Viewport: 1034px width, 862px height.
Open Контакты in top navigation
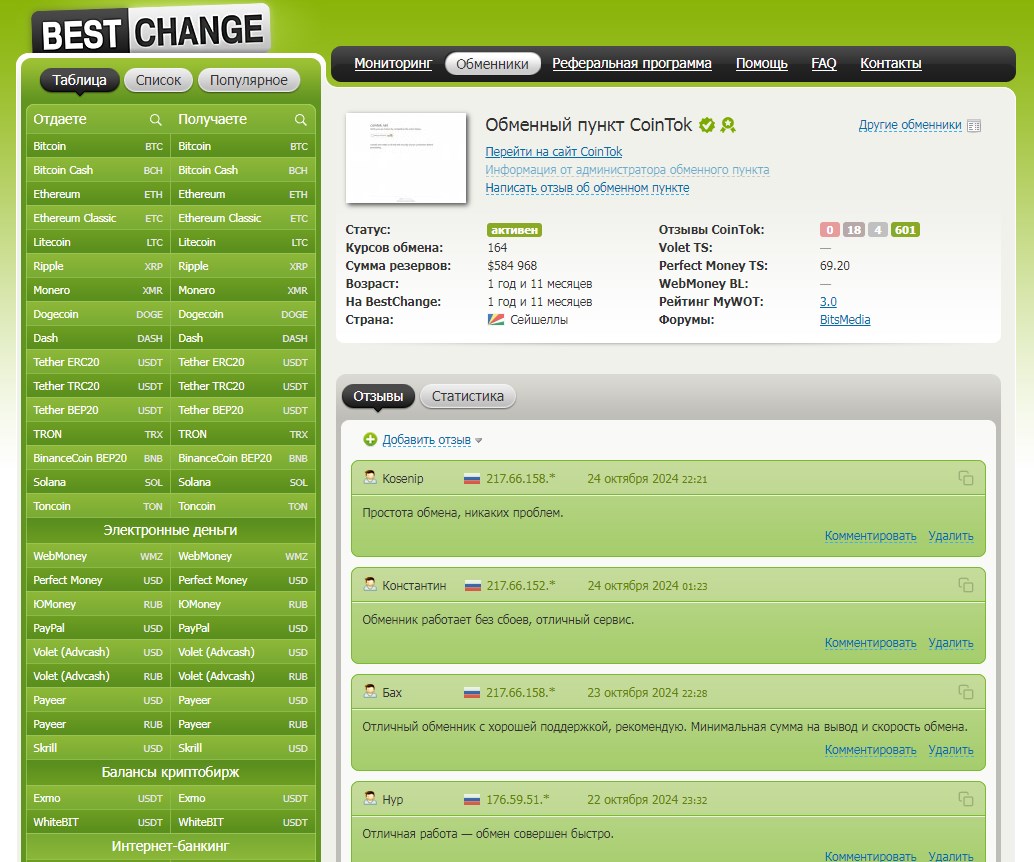(x=891, y=63)
